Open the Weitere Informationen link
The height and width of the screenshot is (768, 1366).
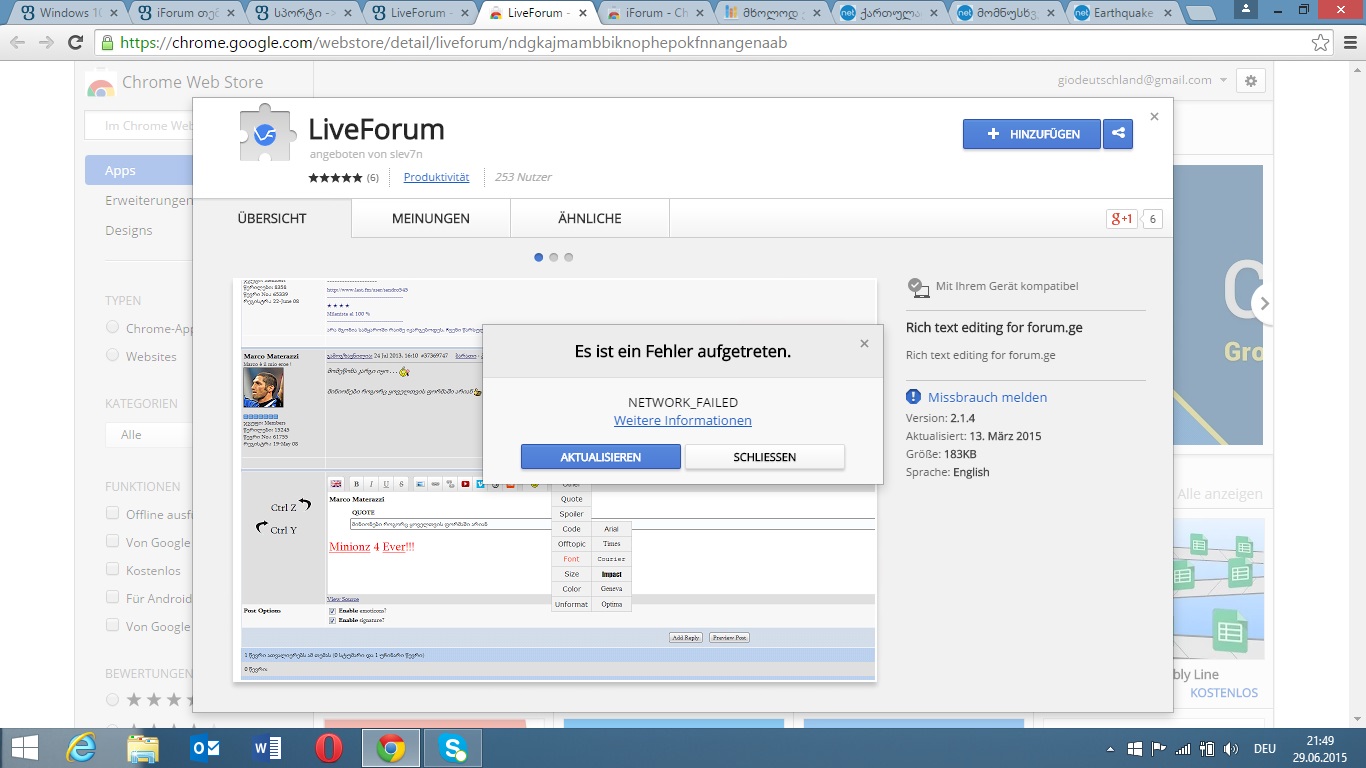[683, 421]
